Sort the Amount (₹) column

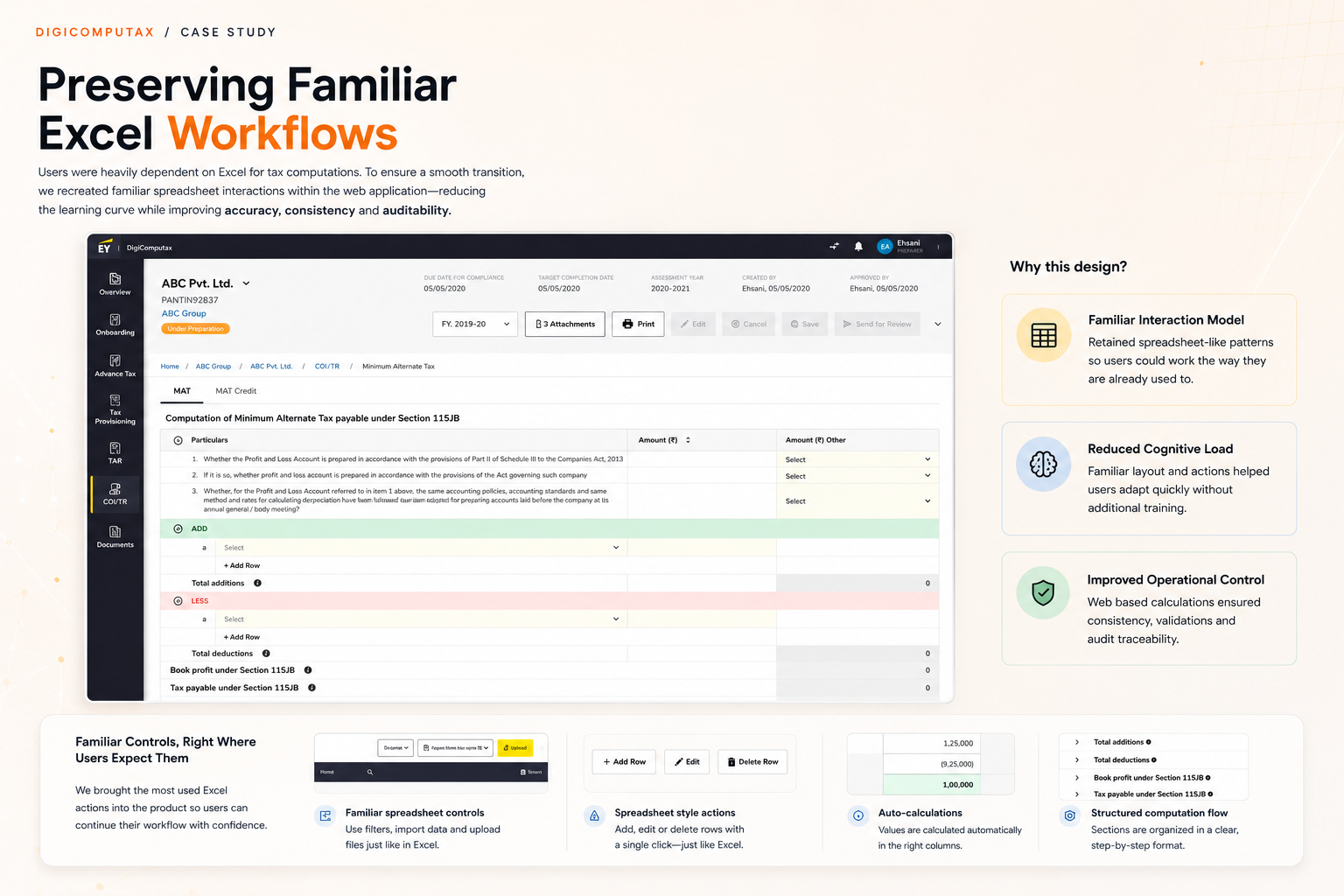coord(688,440)
